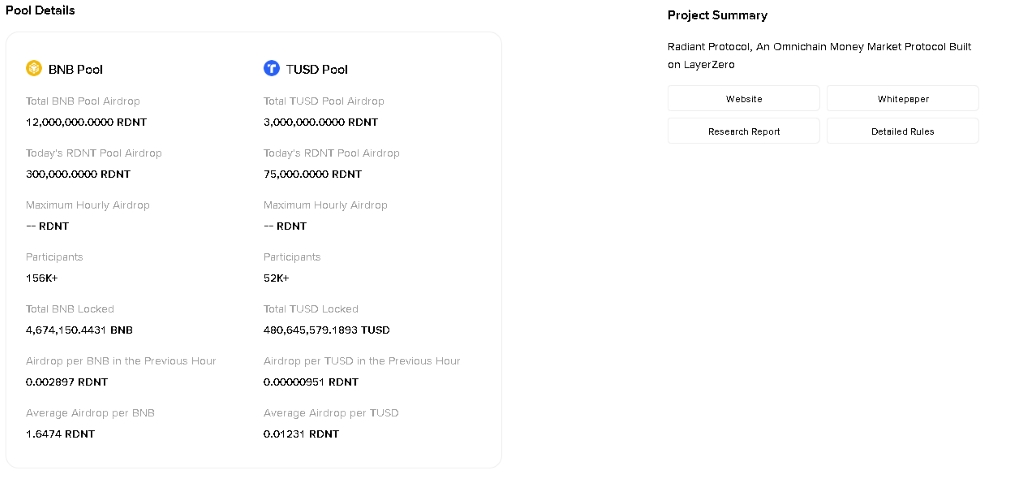This screenshot has width=1024, height=484.
Task: Select 4,674,150.4431 BNB locked amount
Action: tap(79, 330)
